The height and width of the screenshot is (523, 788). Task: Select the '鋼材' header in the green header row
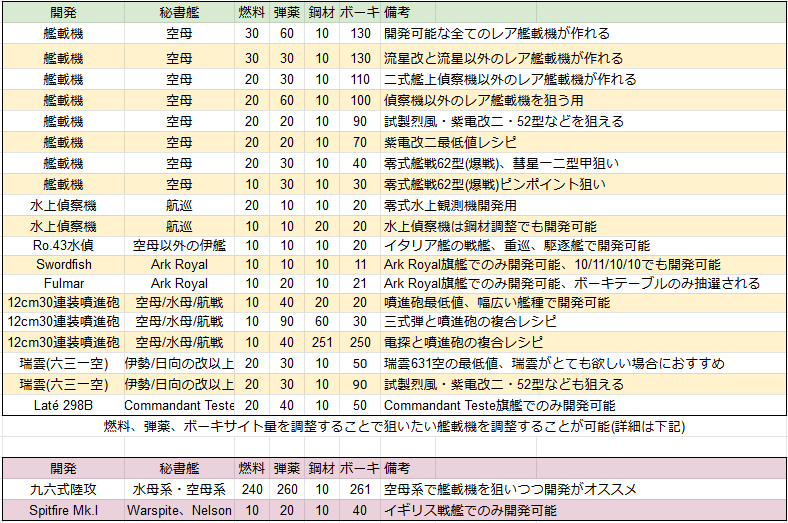pyautogui.click(x=322, y=13)
